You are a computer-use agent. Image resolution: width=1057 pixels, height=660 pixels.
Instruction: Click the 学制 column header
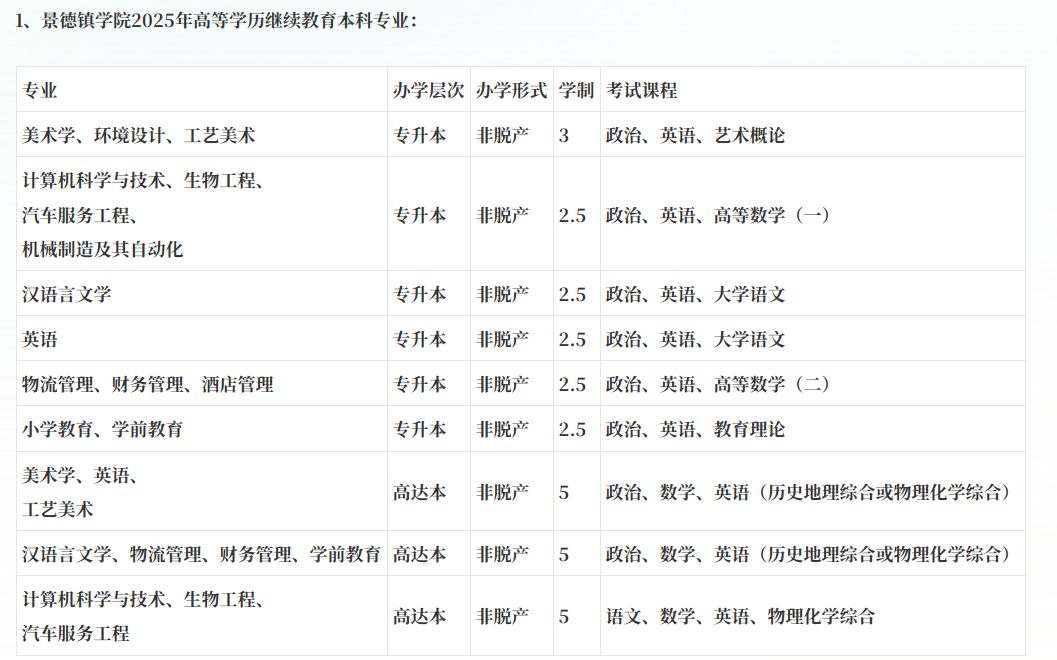576,90
